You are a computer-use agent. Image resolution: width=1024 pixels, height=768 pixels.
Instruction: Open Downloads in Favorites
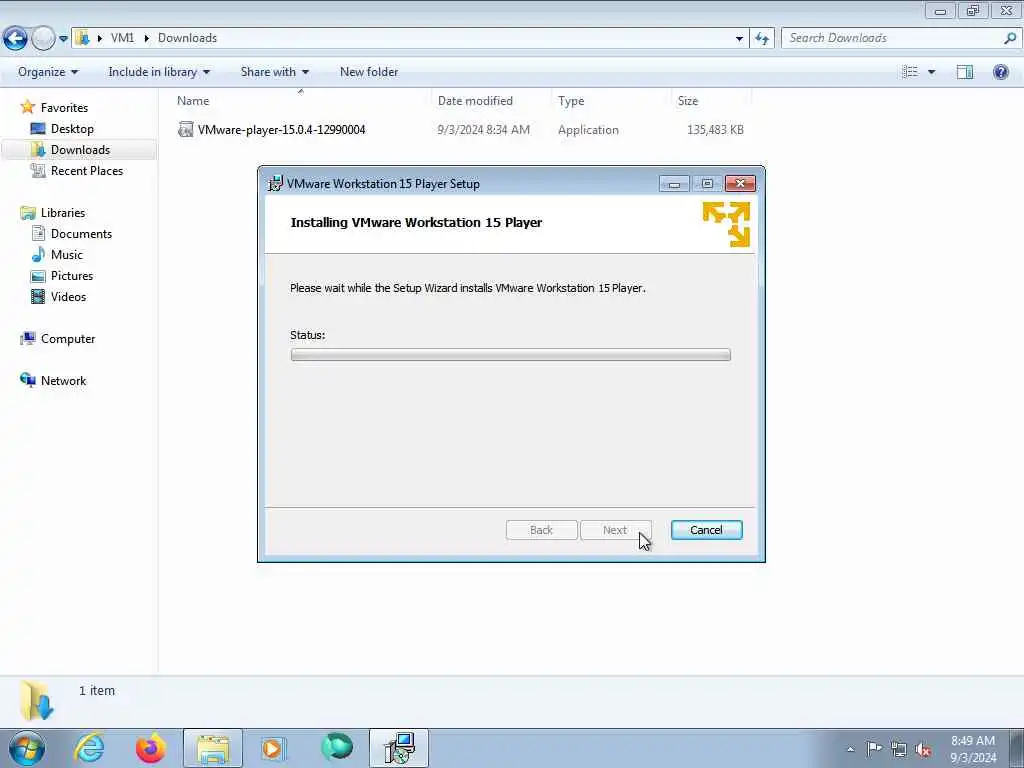click(80, 150)
